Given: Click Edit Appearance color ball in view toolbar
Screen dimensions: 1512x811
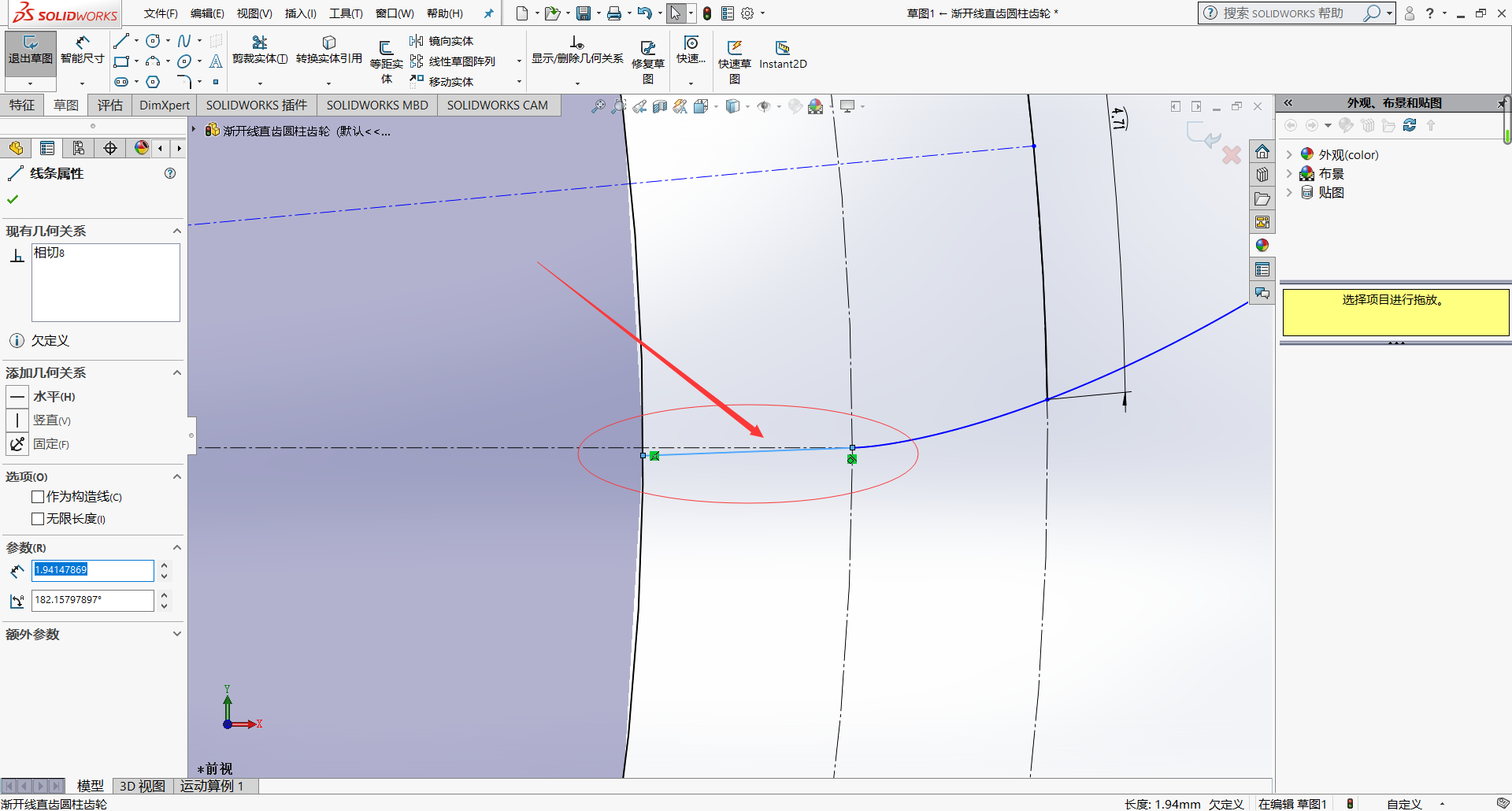Looking at the screenshot, I should [x=816, y=106].
